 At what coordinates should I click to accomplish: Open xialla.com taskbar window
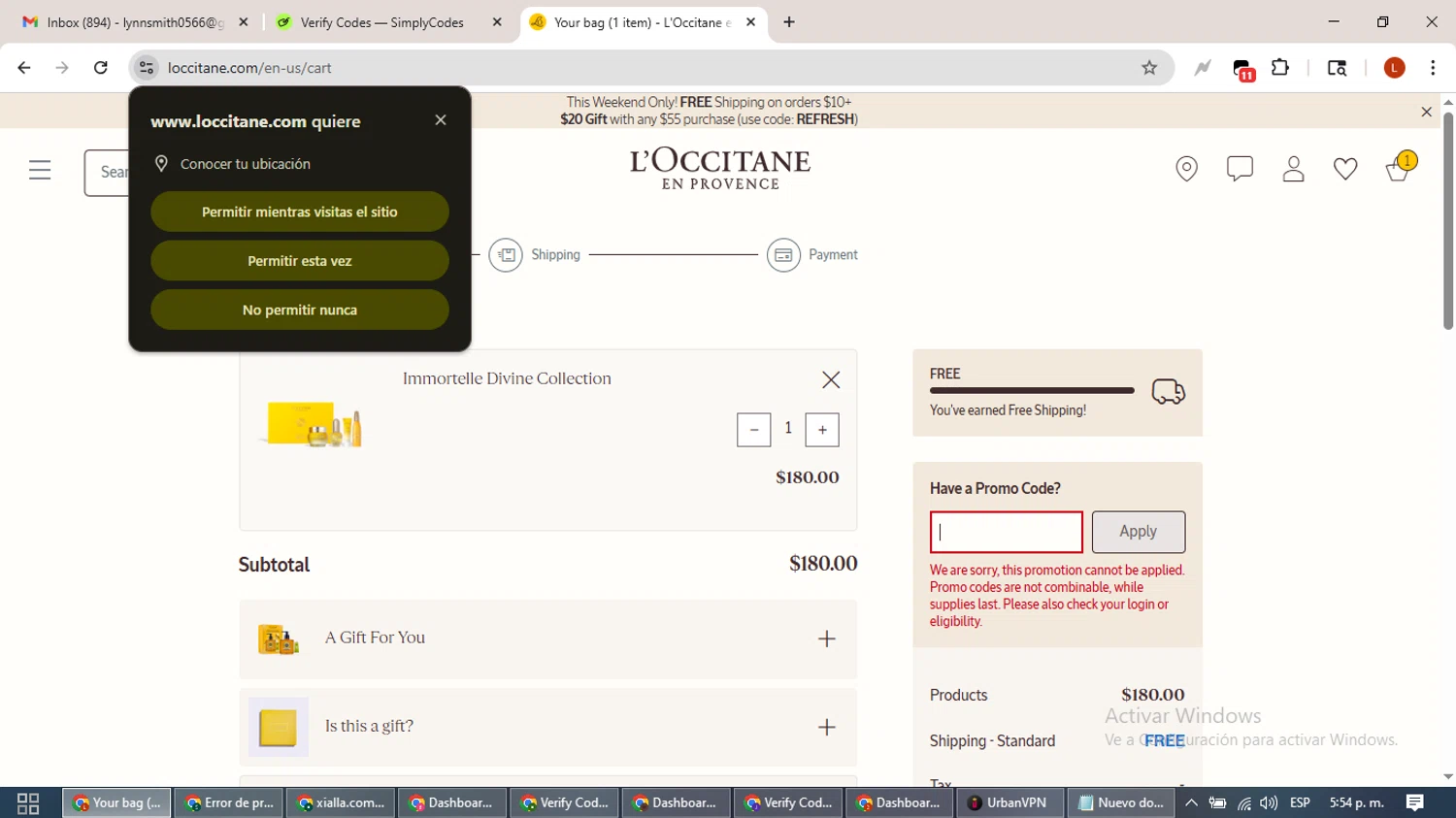(342, 803)
